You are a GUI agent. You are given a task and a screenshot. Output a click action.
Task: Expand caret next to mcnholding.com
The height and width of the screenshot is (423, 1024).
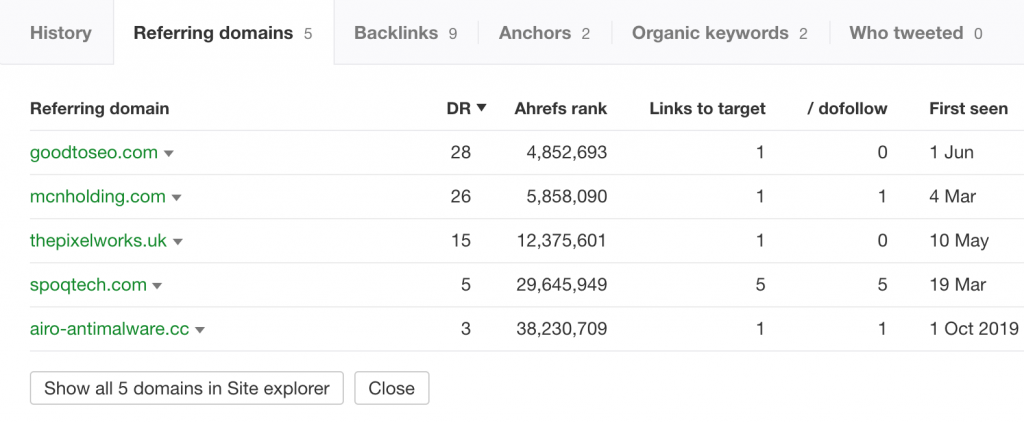click(176, 198)
